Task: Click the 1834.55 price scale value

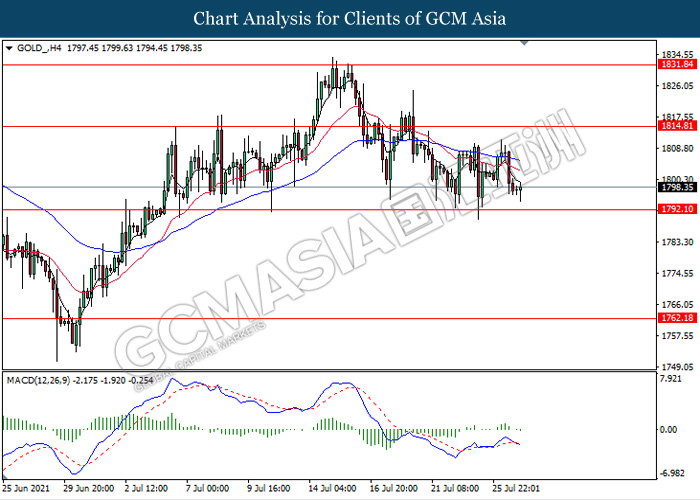Action: [x=678, y=54]
